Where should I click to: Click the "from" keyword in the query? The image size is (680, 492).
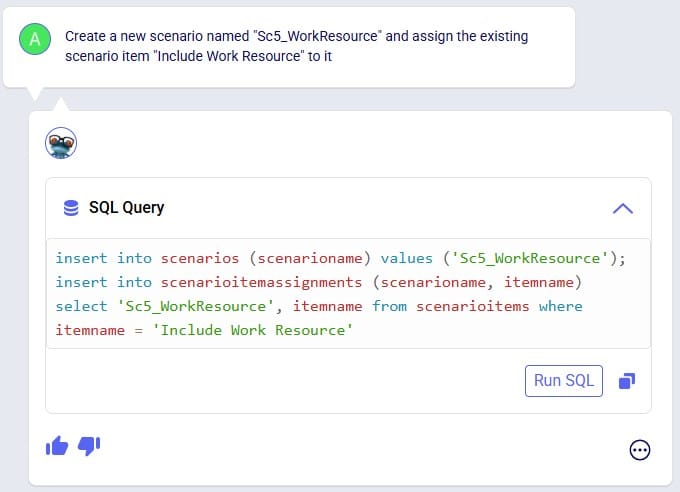pyautogui.click(x=389, y=306)
